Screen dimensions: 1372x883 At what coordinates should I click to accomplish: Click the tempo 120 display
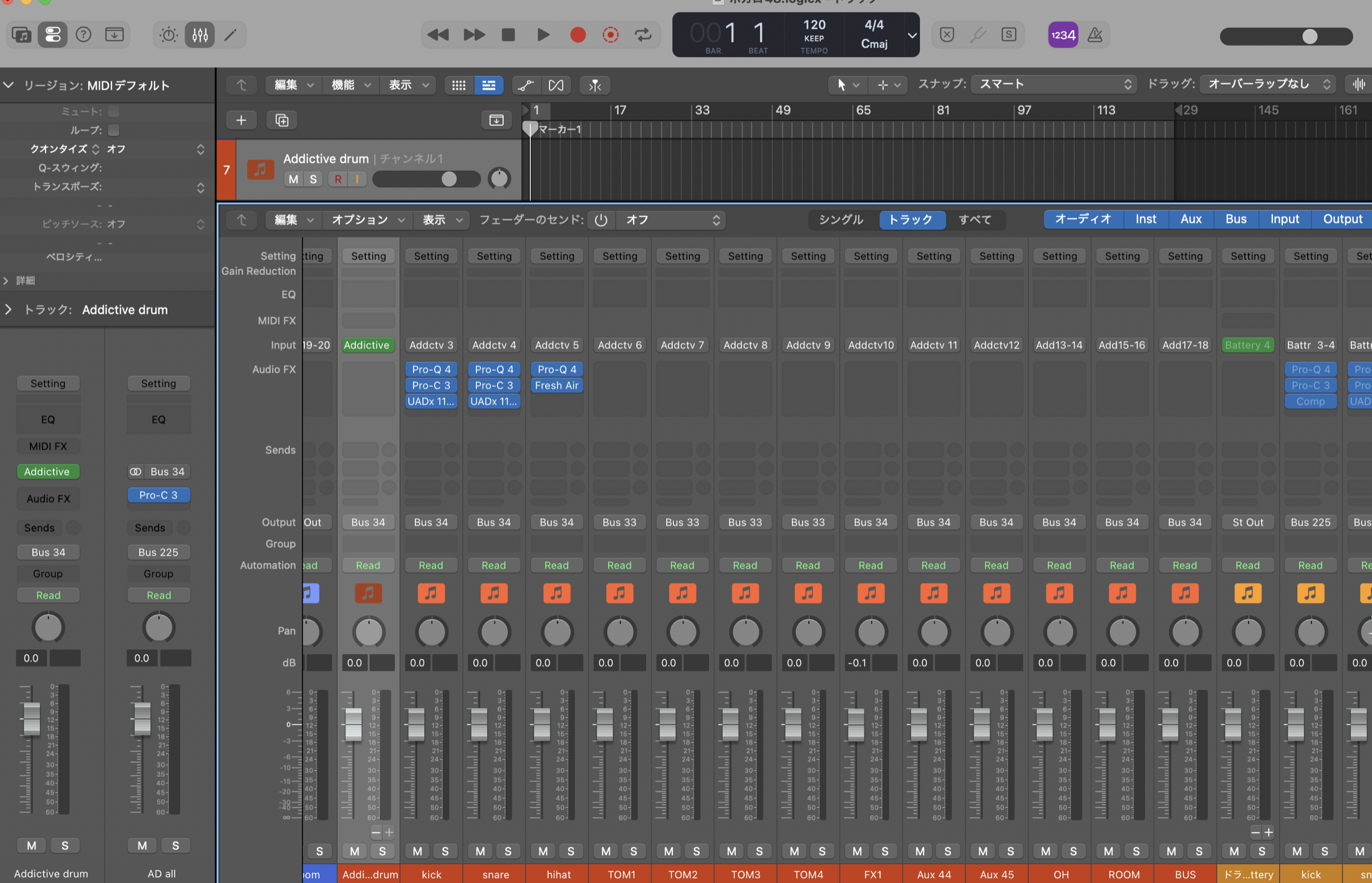tap(814, 25)
